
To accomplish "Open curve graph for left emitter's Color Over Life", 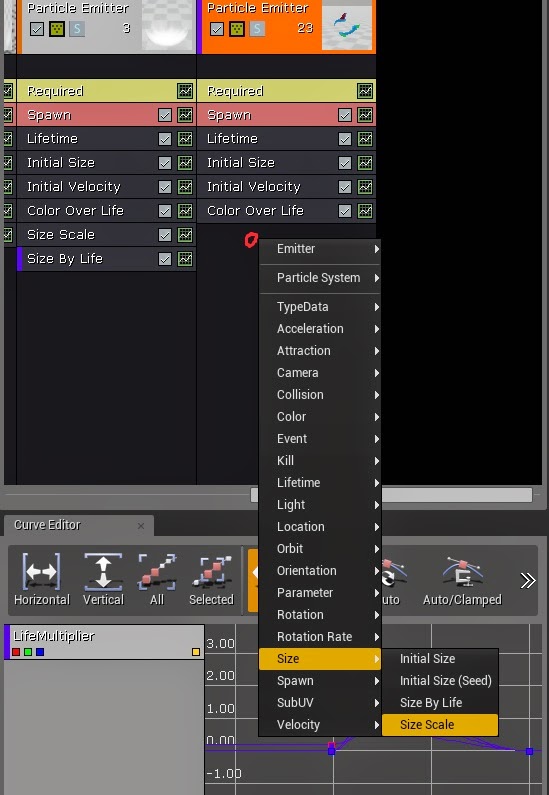I will click(185, 210).
